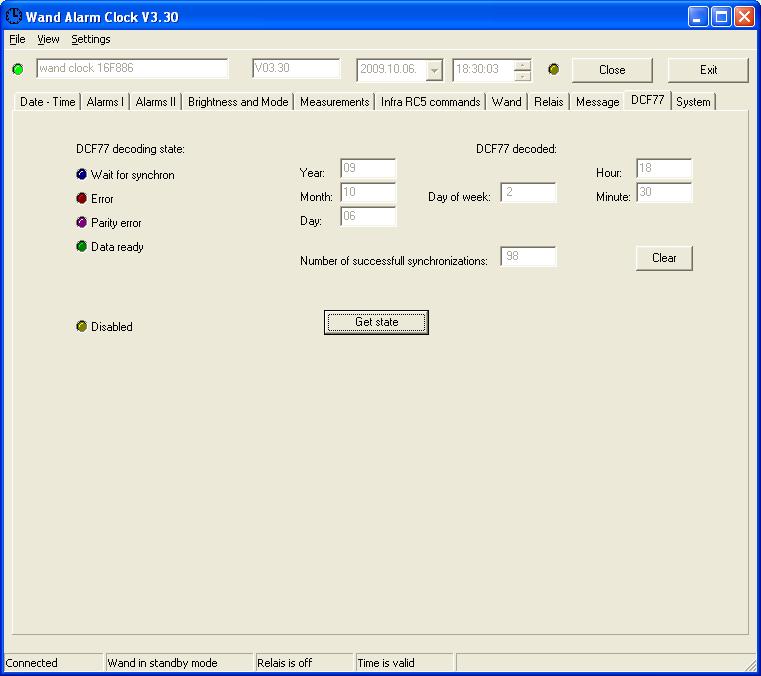Screen dimensions: 761x676
Task: Click the Clear button
Action: click(664, 258)
